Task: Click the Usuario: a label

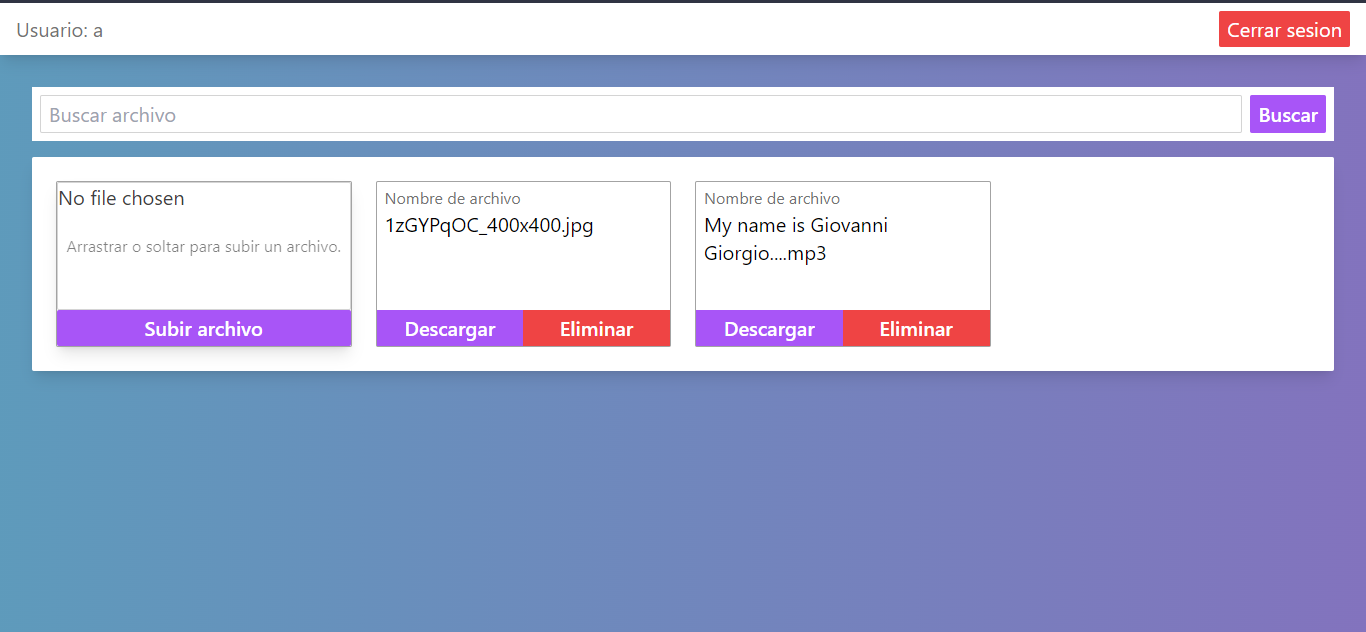Action: coord(57,29)
